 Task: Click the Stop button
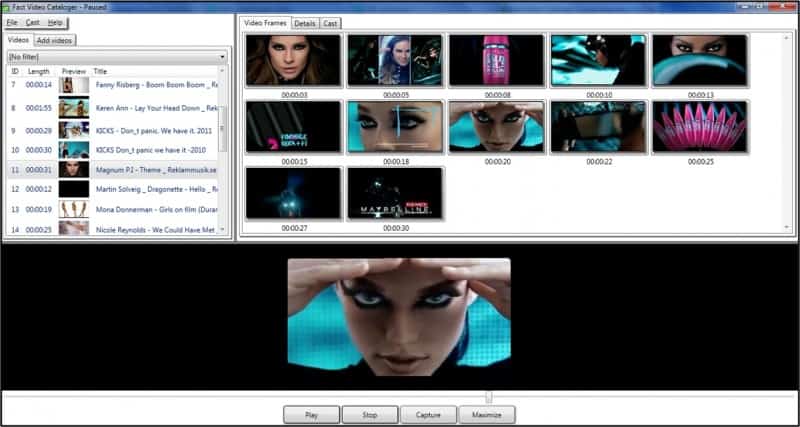[x=370, y=415]
